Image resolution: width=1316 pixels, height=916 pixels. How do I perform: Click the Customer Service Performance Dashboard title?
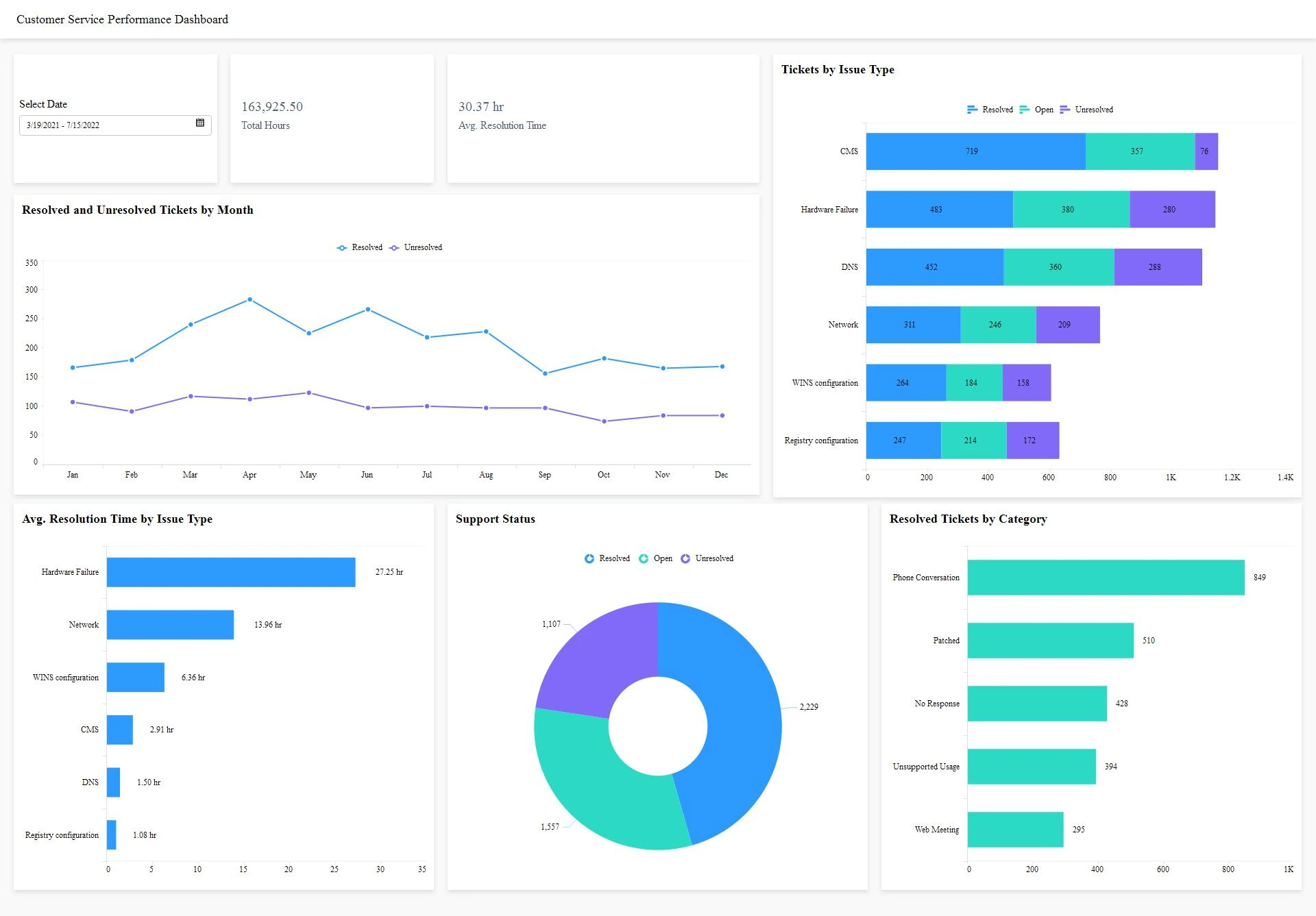[x=122, y=19]
